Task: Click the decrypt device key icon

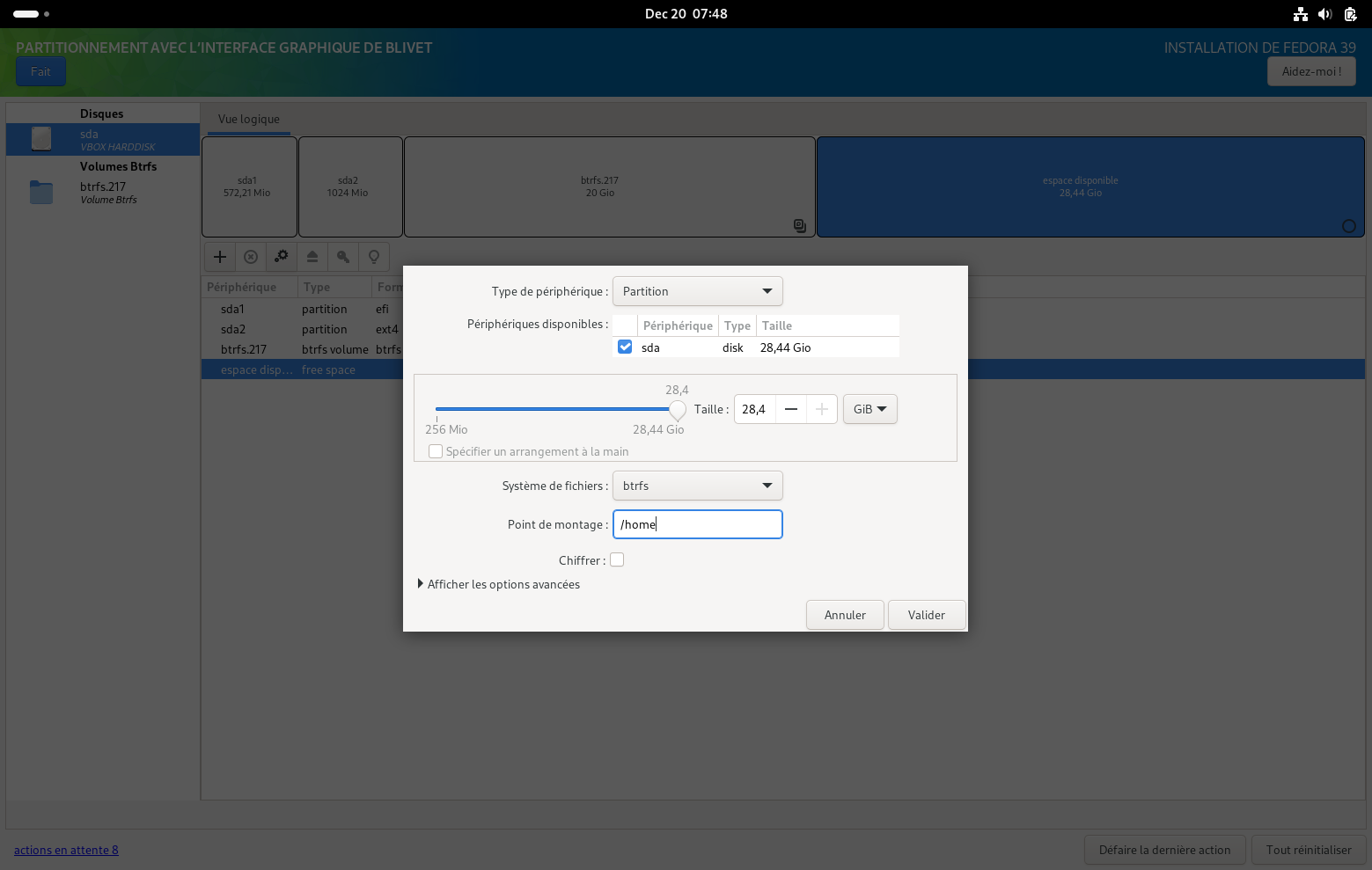Action: pos(343,257)
